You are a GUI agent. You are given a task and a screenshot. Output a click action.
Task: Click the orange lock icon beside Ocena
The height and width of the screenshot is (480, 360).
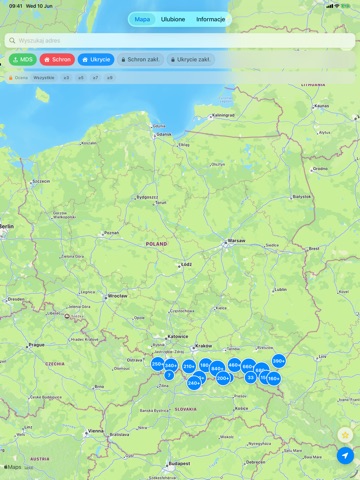[x=11, y=78]
